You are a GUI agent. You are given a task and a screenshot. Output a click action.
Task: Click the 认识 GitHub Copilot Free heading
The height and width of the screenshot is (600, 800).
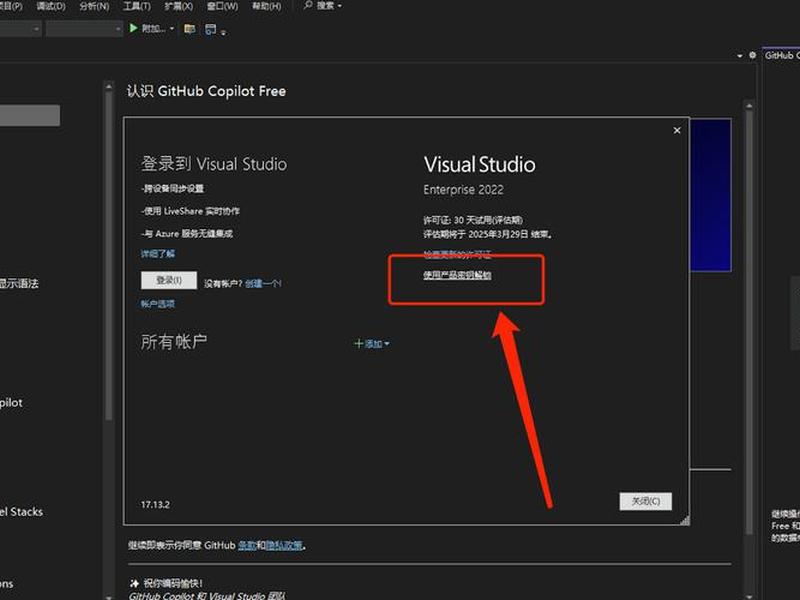[206, 91]
